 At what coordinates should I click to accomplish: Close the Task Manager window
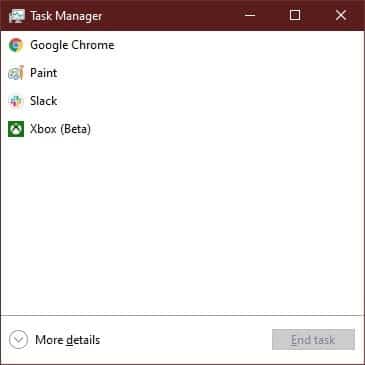click(341, 15)
